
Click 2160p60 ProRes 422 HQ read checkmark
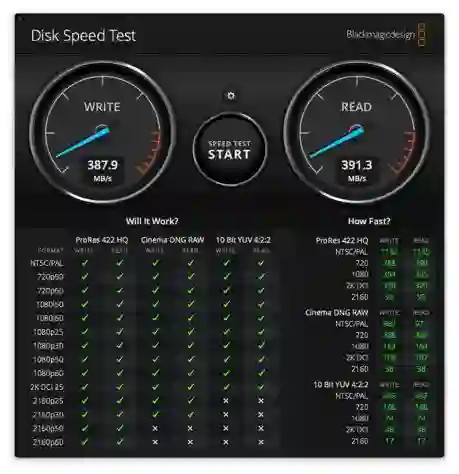120,442
